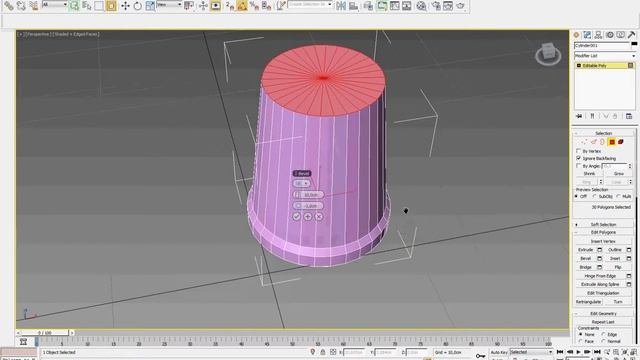
Task: Select the SubObj preview selection radio
Action: (595, 196)
